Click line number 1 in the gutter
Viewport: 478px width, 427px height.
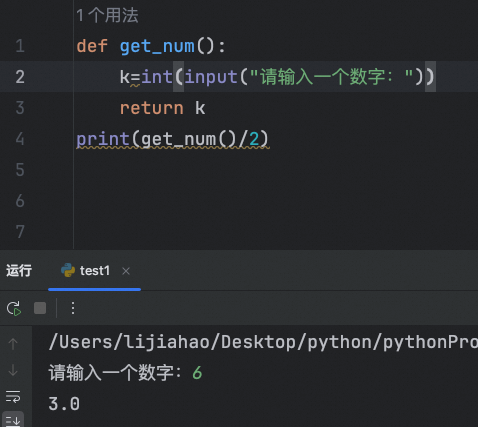coord(20,46)
